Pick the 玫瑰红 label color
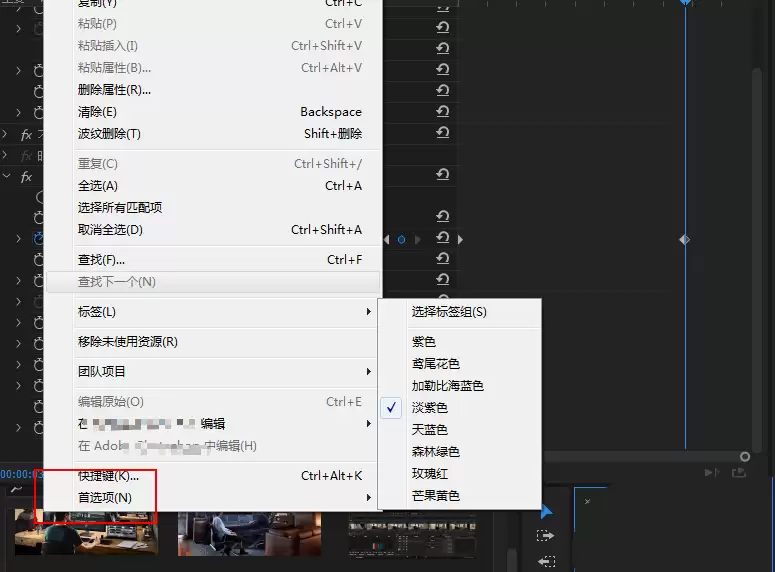Screen dimensions: 775x572 (x=460, y=474)
